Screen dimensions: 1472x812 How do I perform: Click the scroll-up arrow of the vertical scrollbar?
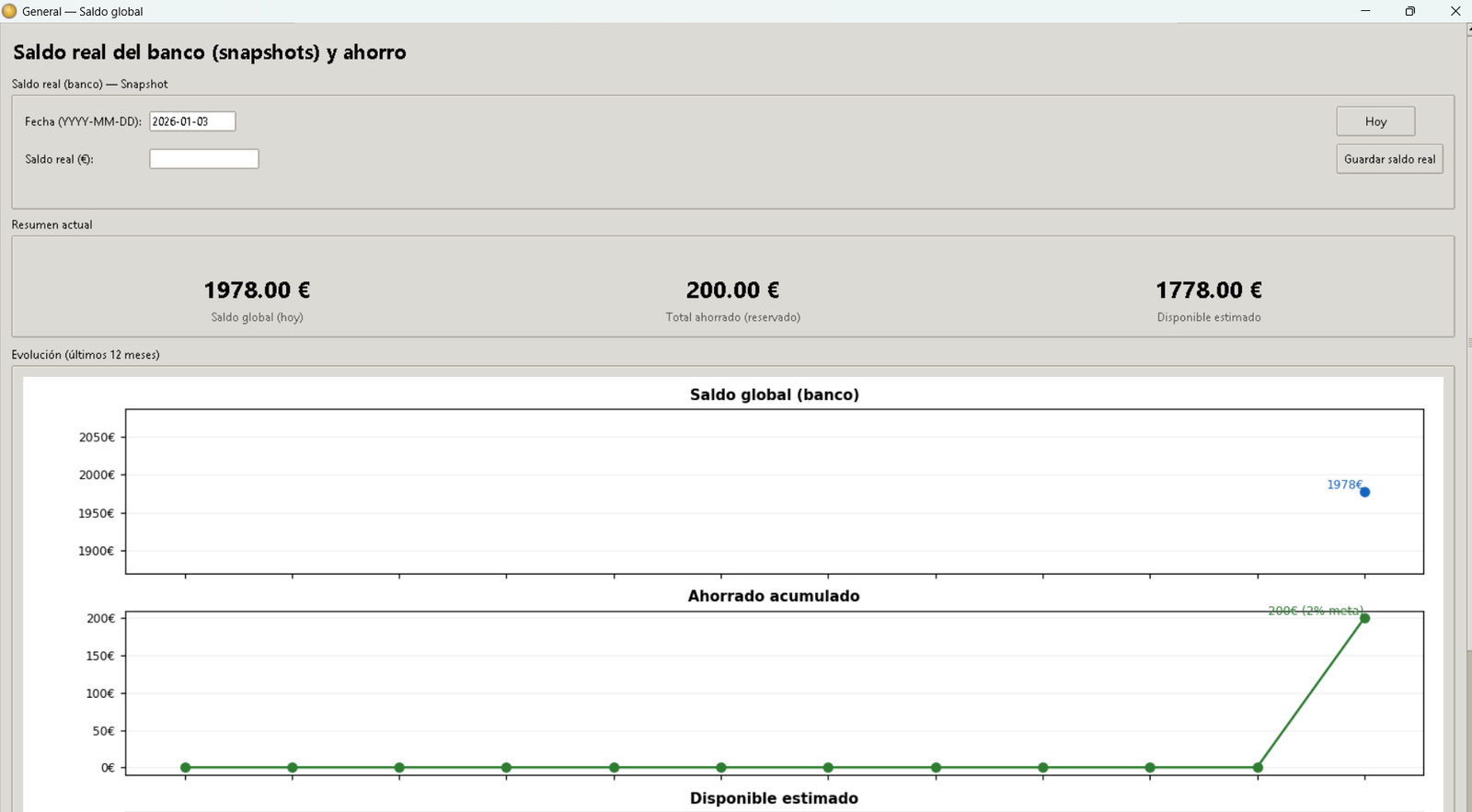(x=1468, y=30)
